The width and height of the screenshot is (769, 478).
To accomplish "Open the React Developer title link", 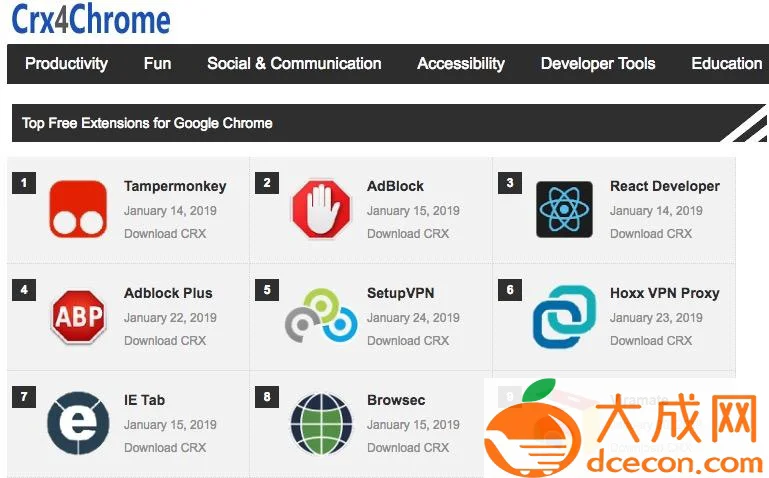I will pos(665,186).
